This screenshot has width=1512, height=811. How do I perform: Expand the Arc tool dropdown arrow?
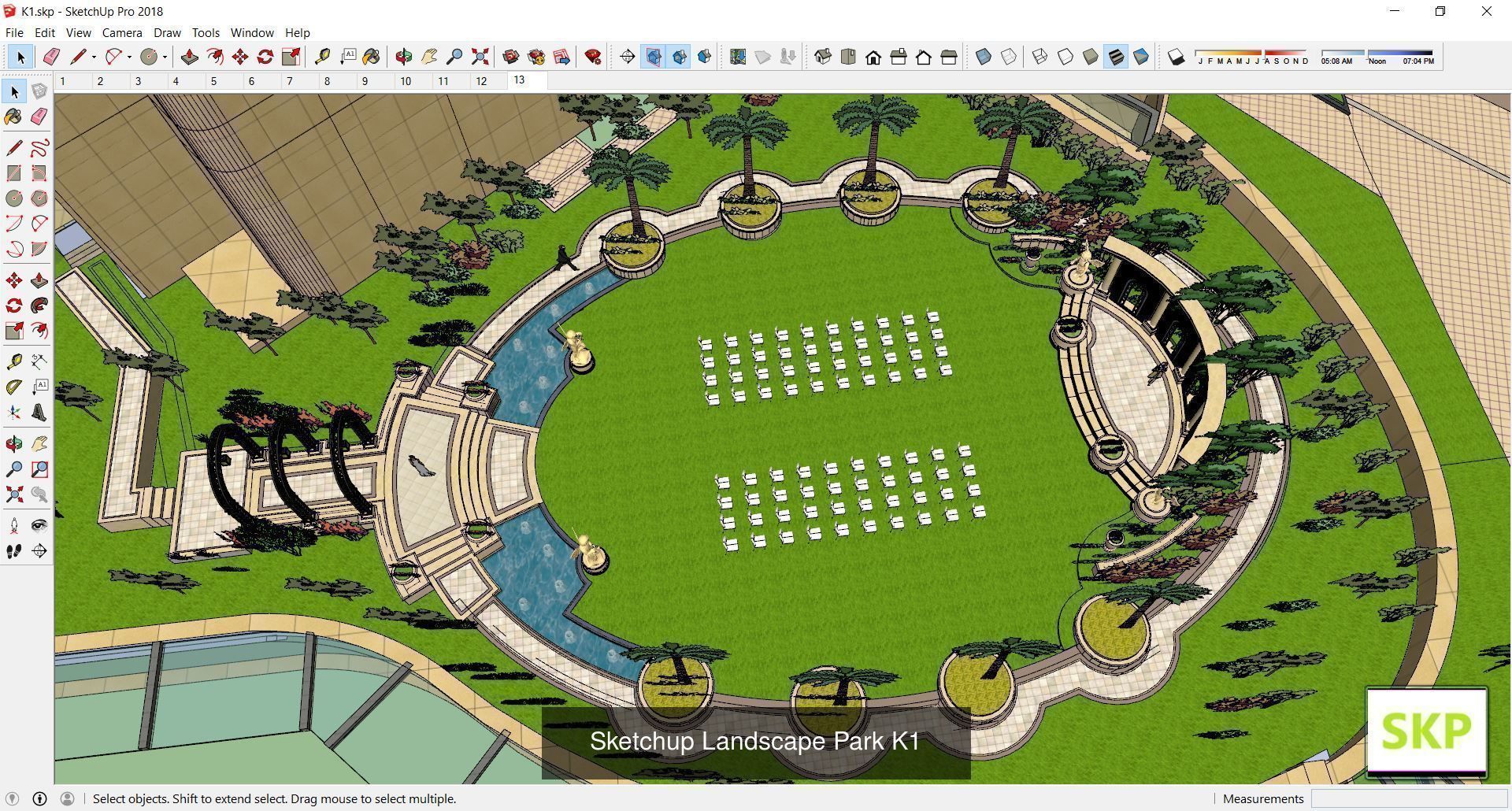(129, 57)
